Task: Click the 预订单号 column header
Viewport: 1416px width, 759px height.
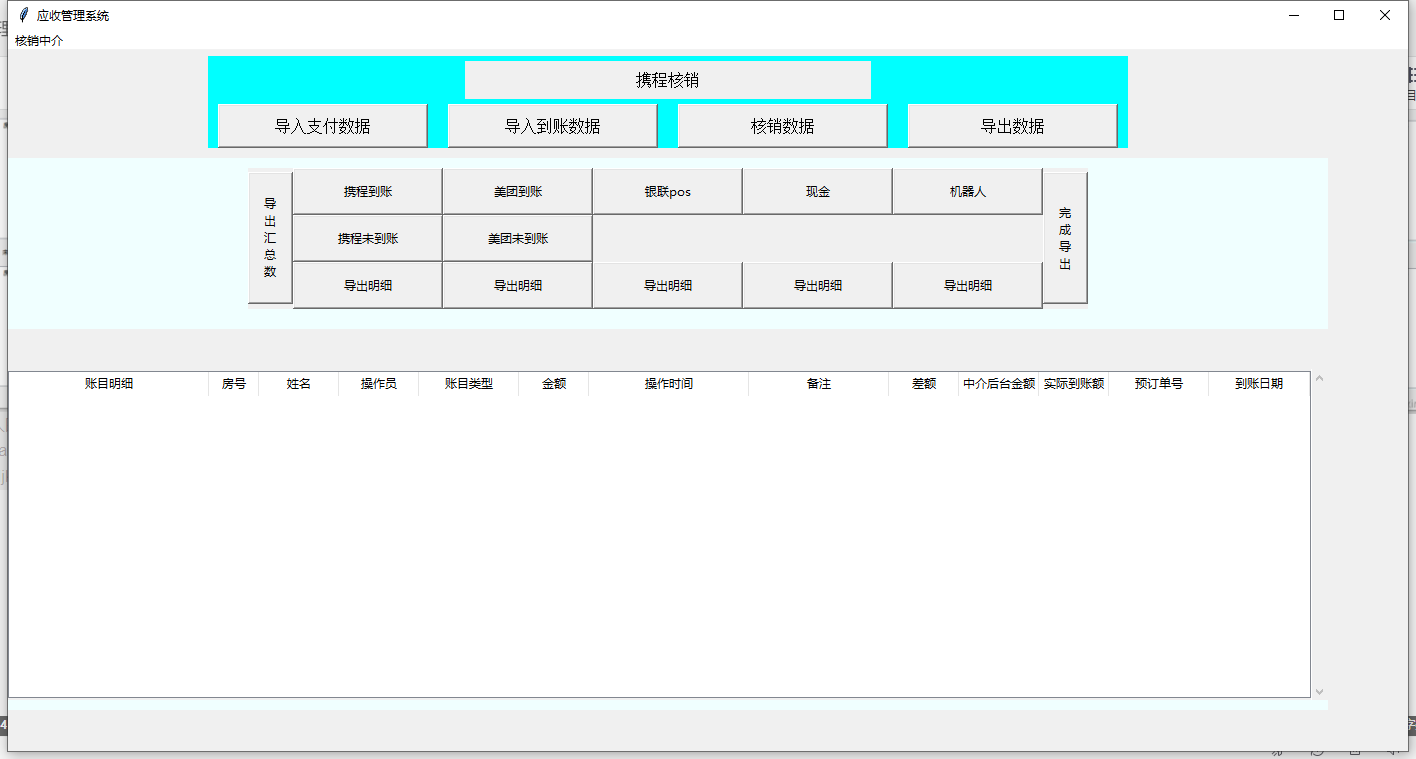Action: pyautogui.click(x=1159, y=384)
